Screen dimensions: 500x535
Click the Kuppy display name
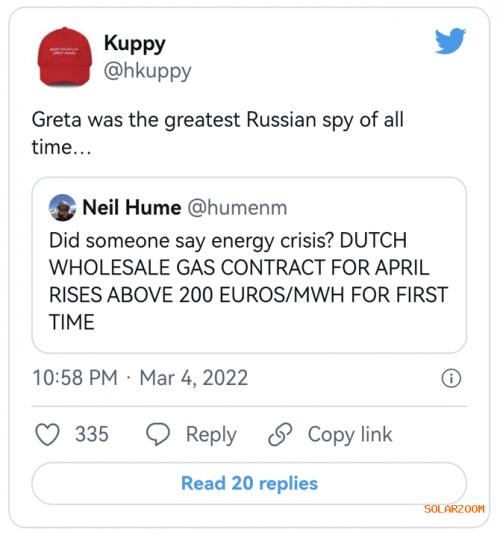[x=134, y=44]
